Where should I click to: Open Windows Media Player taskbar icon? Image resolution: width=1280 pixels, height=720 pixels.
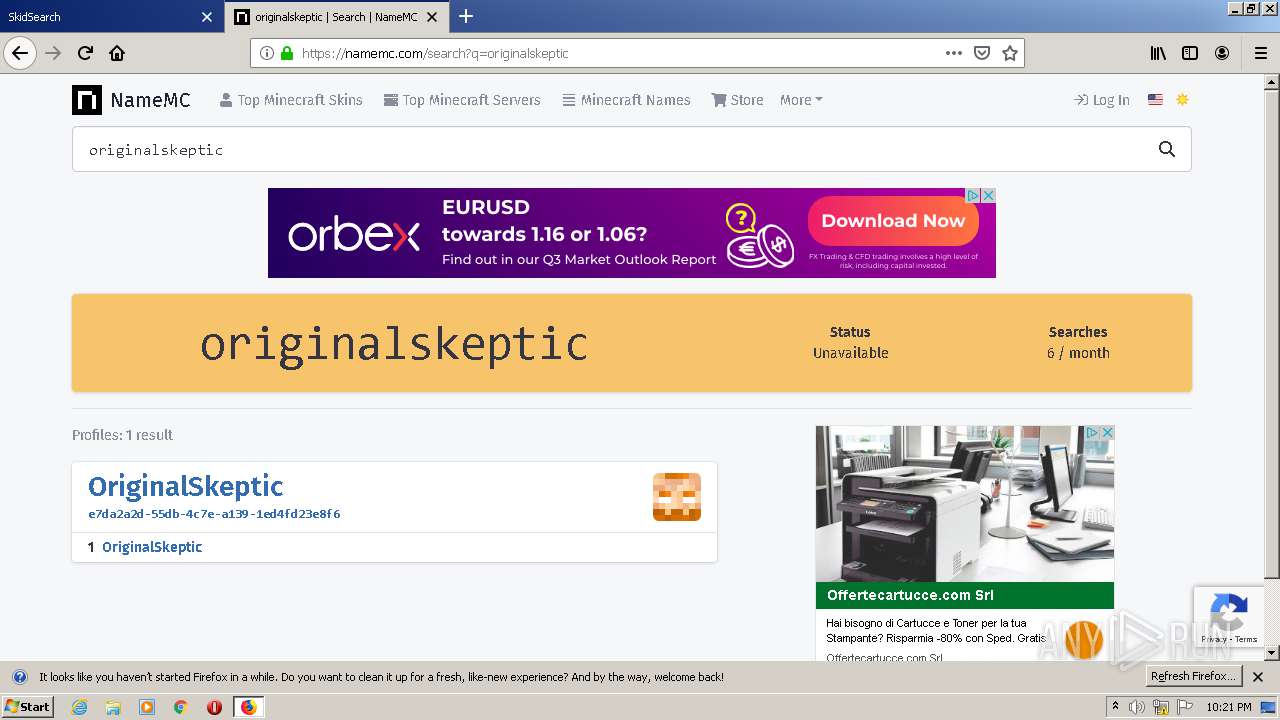coord(147,707)
